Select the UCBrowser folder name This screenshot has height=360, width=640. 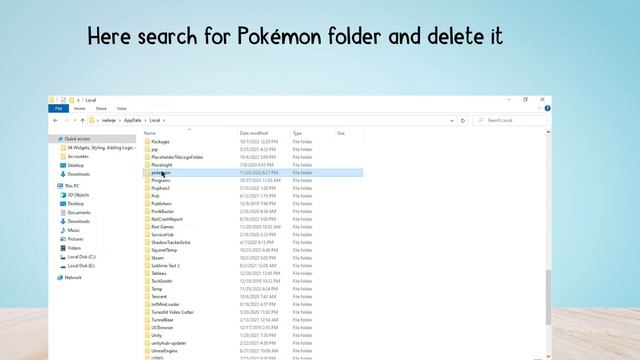coord(162,328)
